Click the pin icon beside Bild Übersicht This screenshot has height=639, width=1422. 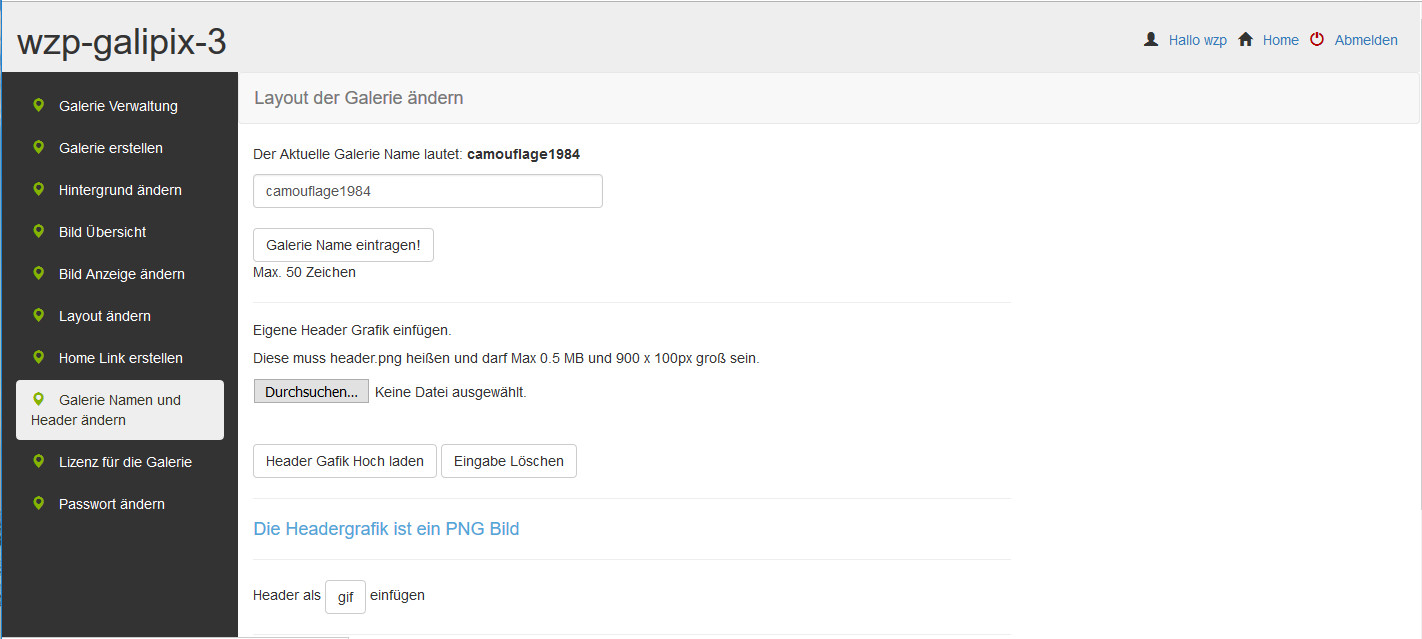pos(39,231)
